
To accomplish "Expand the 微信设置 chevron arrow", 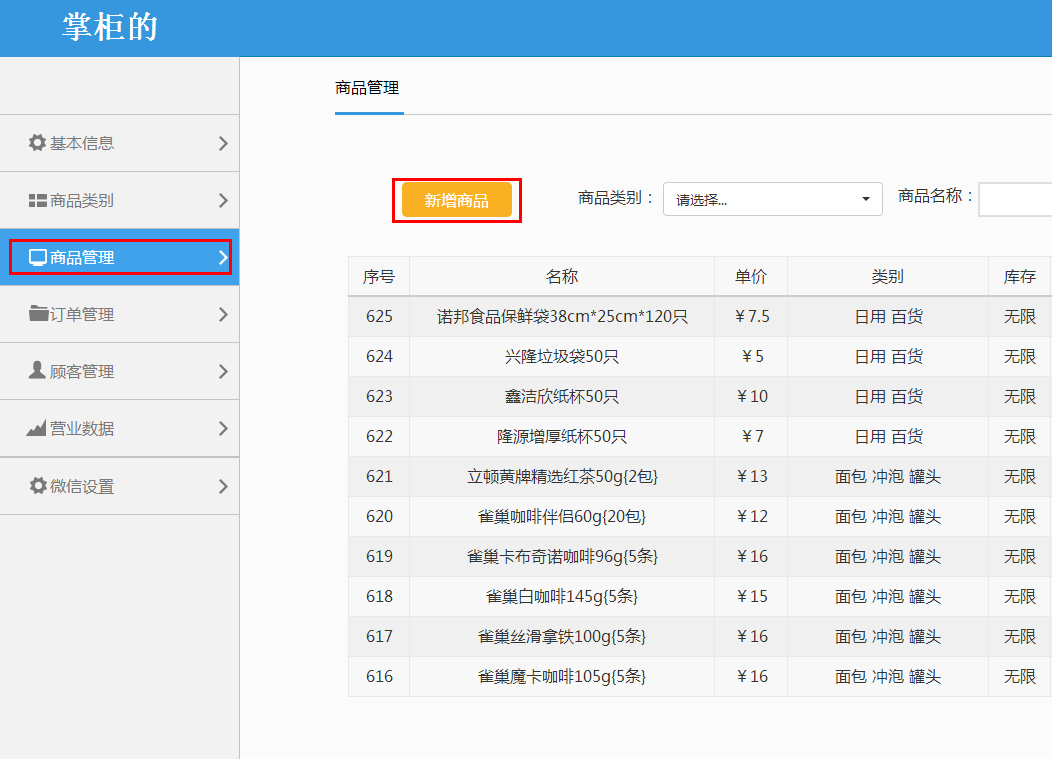I will 223,487.
